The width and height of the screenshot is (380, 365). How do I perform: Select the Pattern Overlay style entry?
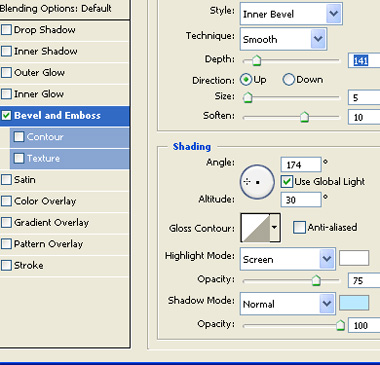pos(48,244)
